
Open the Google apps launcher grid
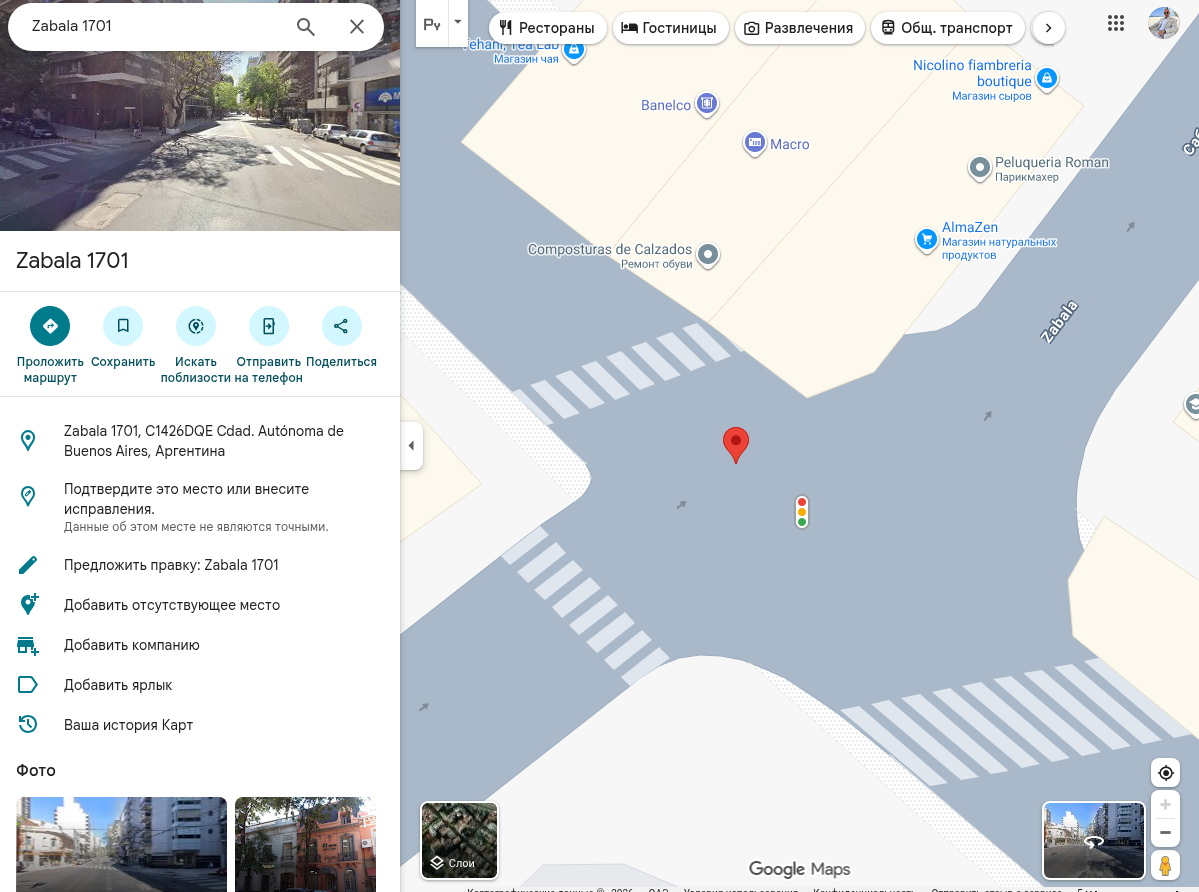(x=1116, y=22)
